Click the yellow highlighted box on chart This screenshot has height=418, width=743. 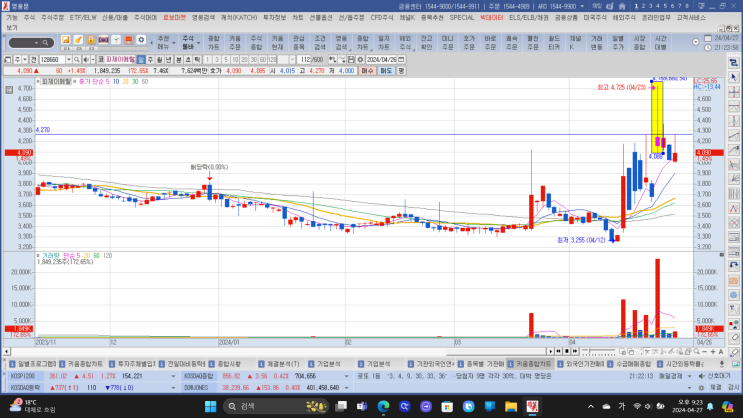(x=657, y=115)
